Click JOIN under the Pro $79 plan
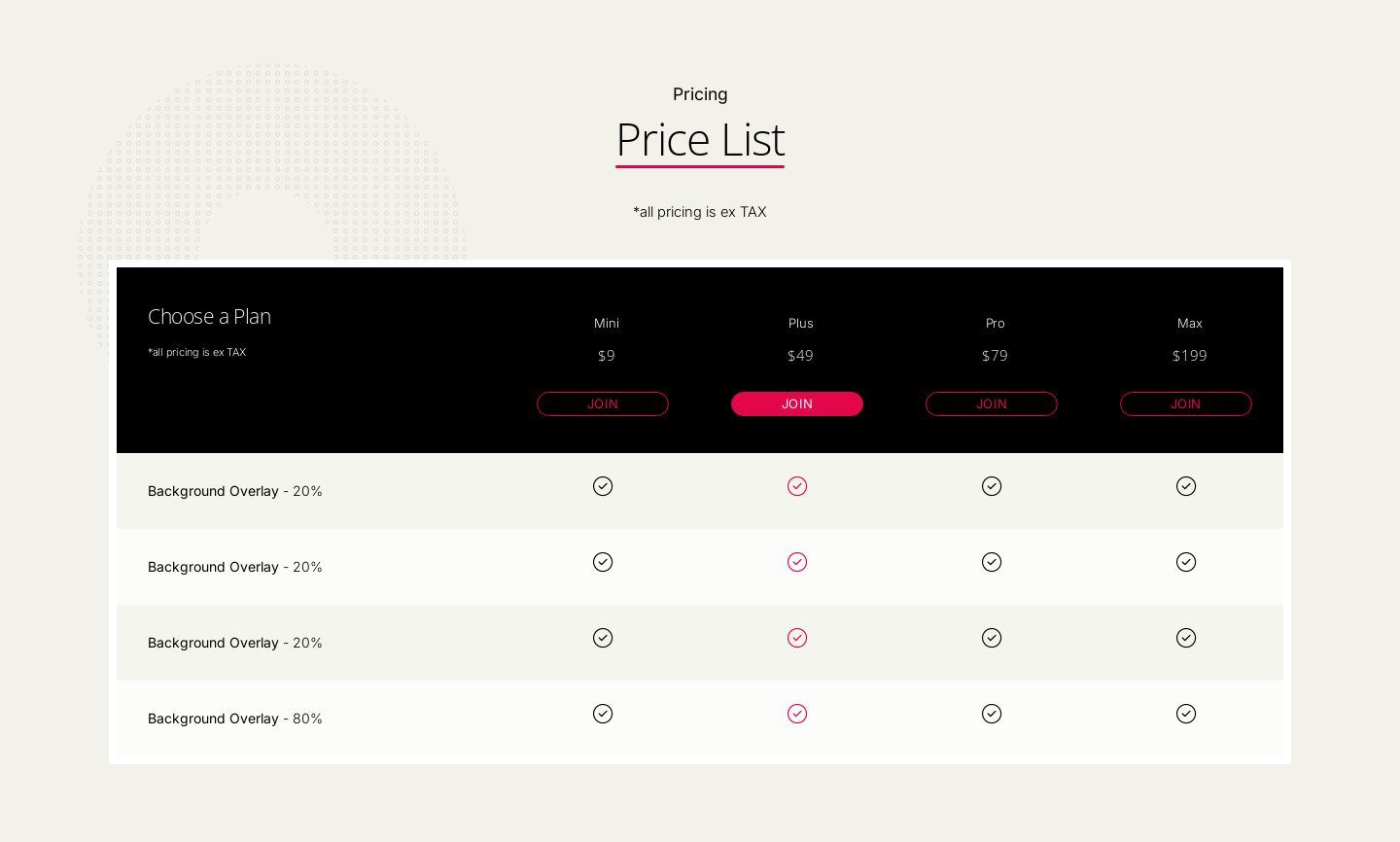The height and width of the screenshot is (842, 1400). coord(992,403)
